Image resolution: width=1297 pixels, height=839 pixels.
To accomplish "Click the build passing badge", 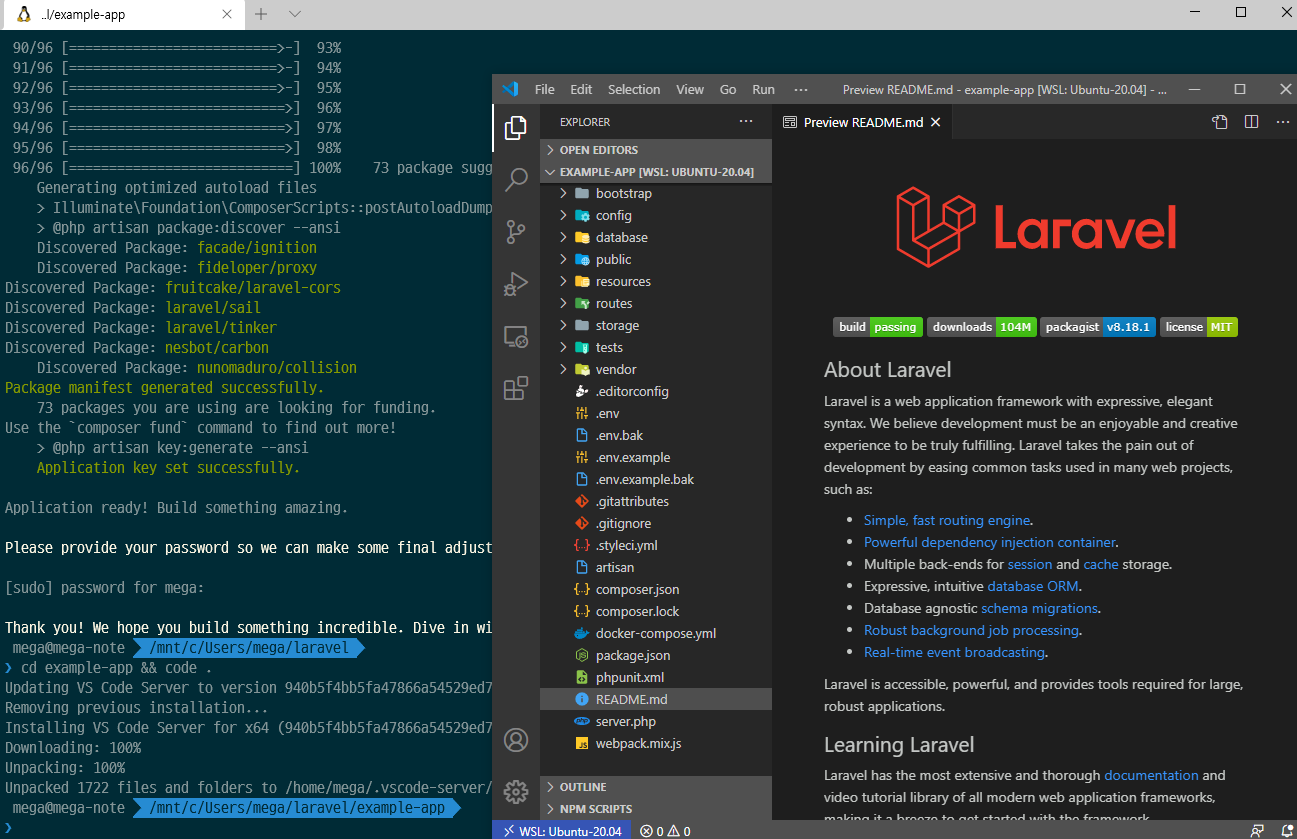I will pos(878,327).
